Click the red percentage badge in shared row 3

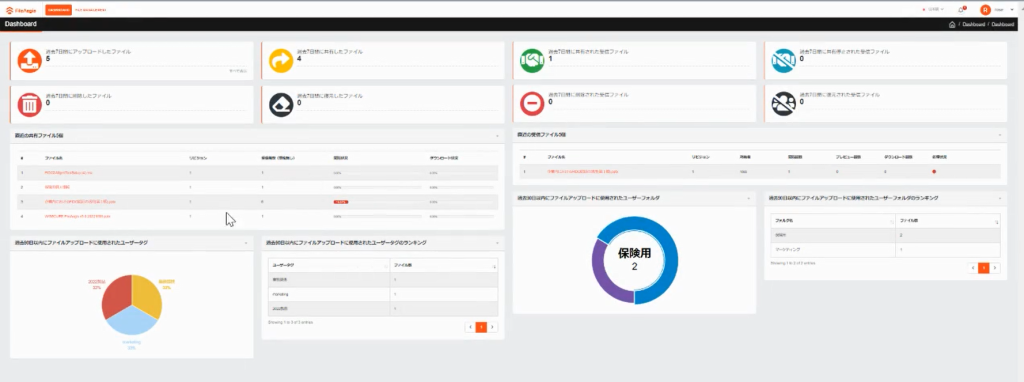coord(340,202)
